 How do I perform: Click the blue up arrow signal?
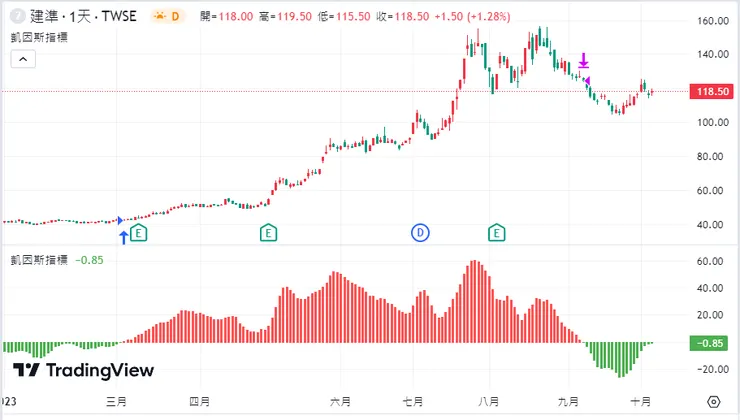(x=124, y=237)
